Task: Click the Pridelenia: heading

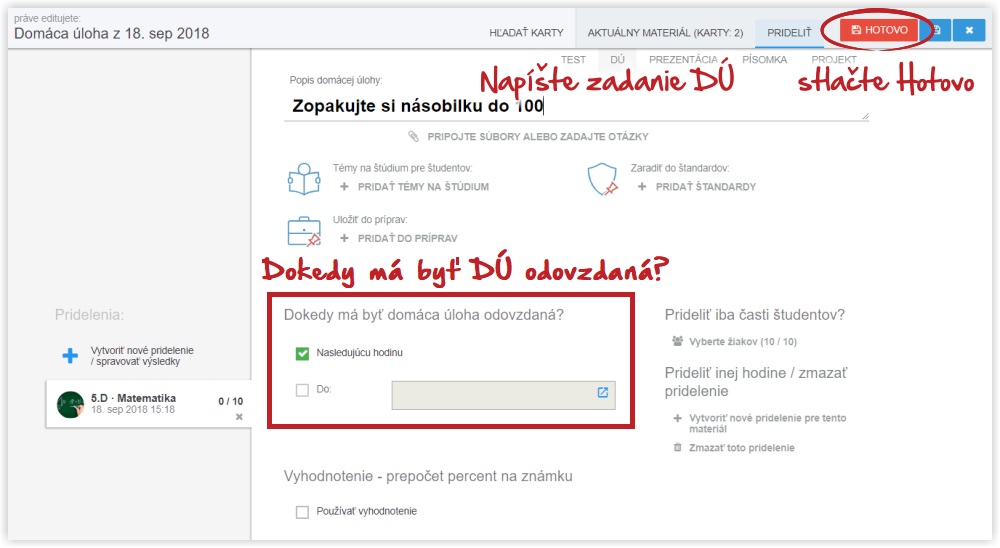Action: (89, 315)
